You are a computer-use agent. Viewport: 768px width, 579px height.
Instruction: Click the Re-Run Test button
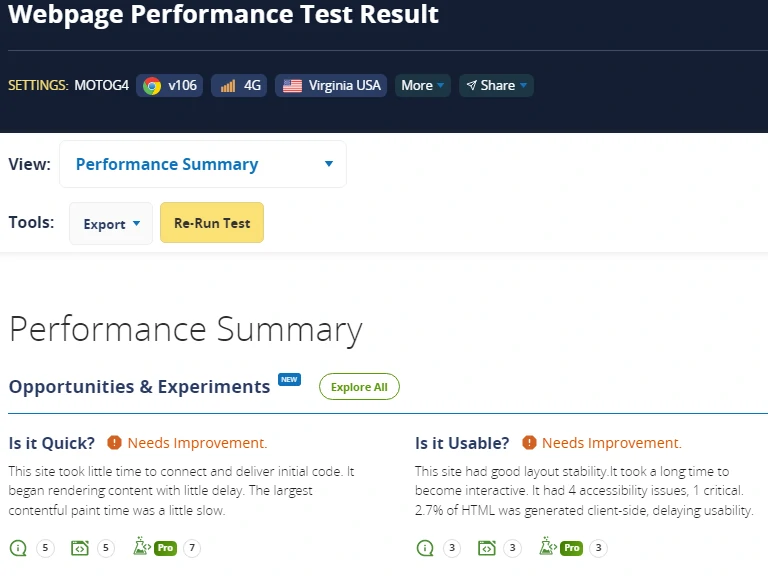pos(212,223)
